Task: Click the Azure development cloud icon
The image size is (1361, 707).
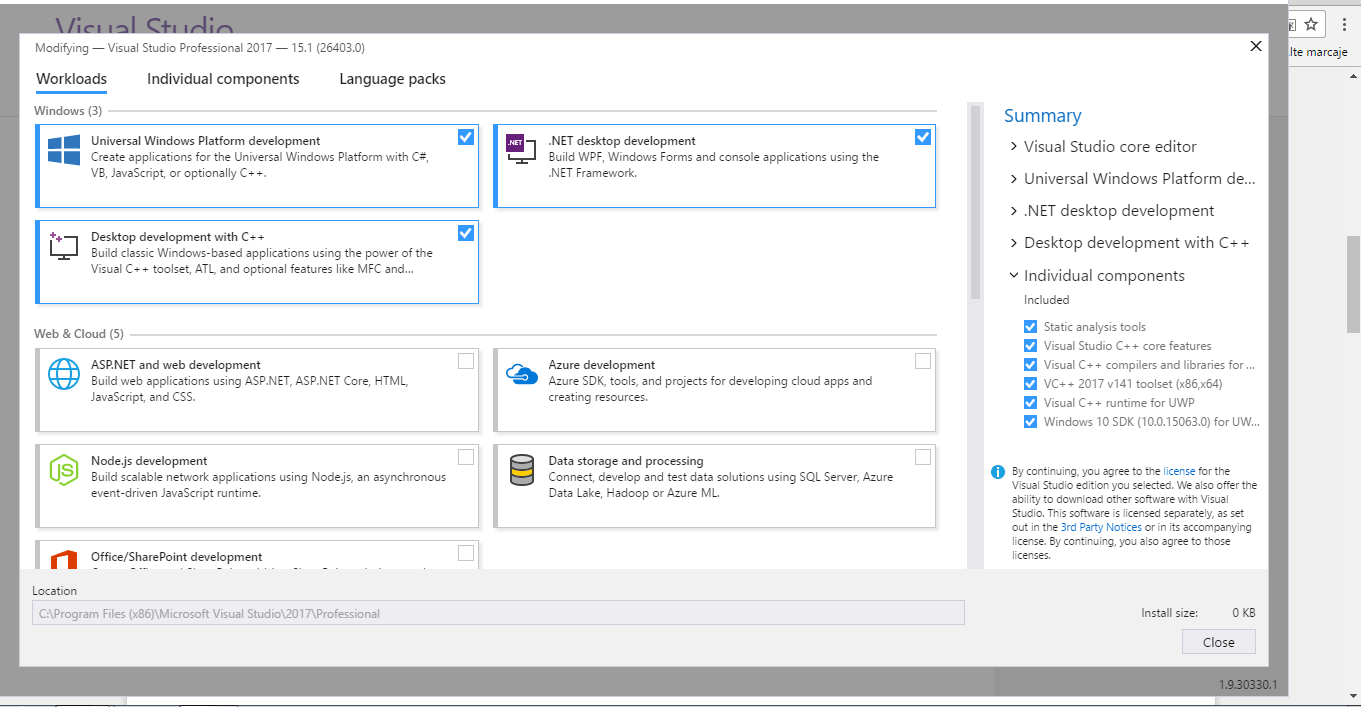Action: pyautogui.click(x=521, y=374)
